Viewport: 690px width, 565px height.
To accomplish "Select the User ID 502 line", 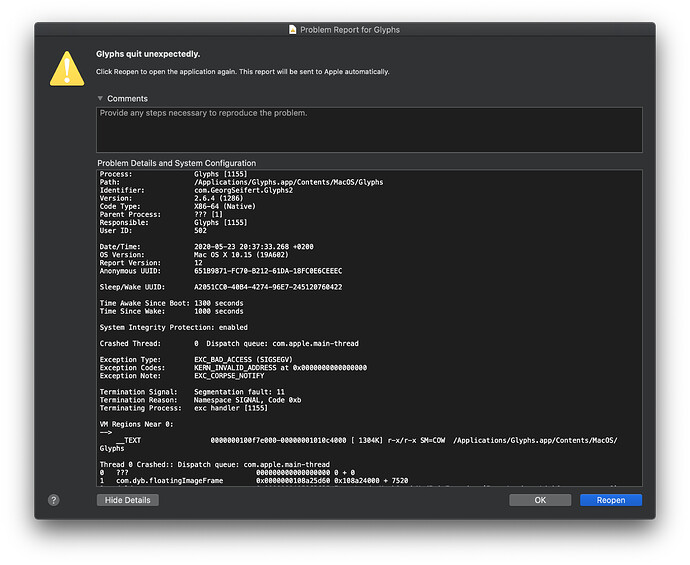I will 153,231.
